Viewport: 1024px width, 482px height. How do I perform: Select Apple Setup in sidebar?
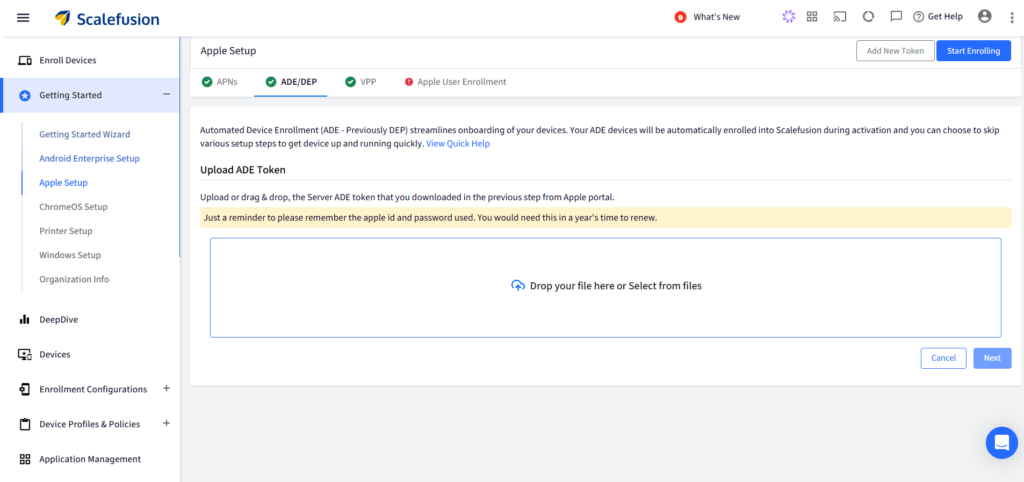(63, 183)
